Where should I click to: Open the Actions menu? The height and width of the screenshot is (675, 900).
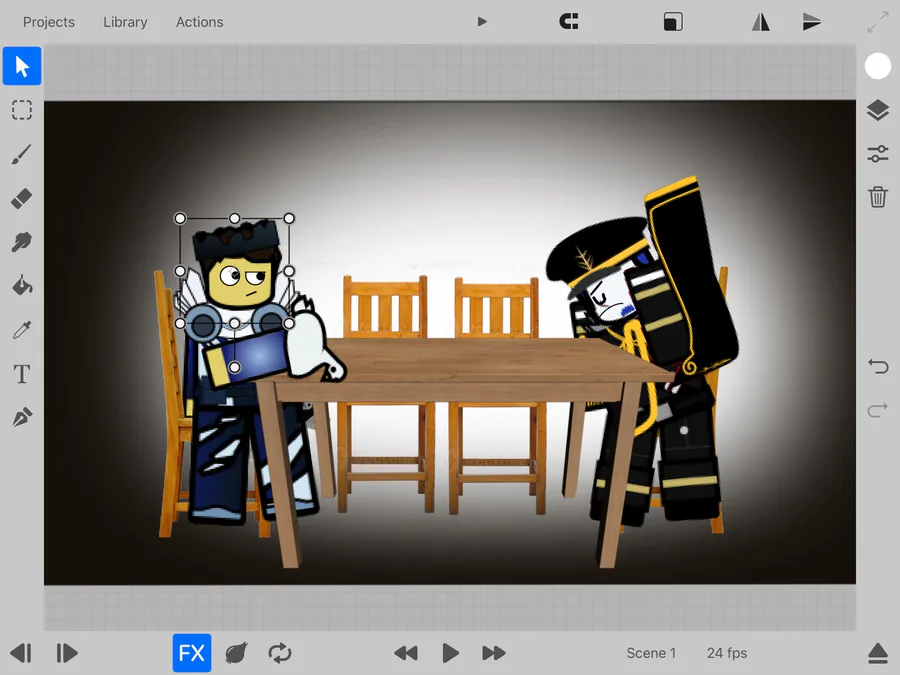click(199, 22)
